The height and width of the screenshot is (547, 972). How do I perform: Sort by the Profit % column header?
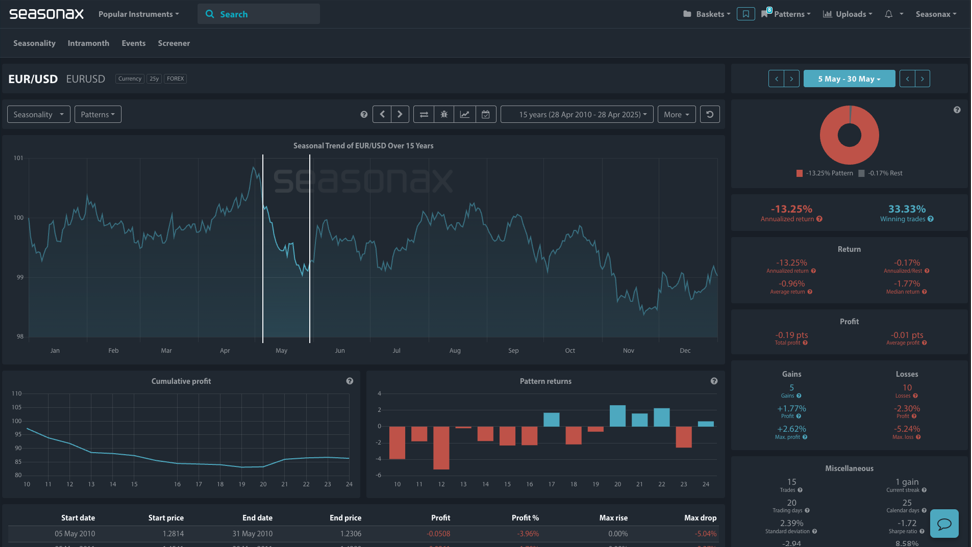525,517
